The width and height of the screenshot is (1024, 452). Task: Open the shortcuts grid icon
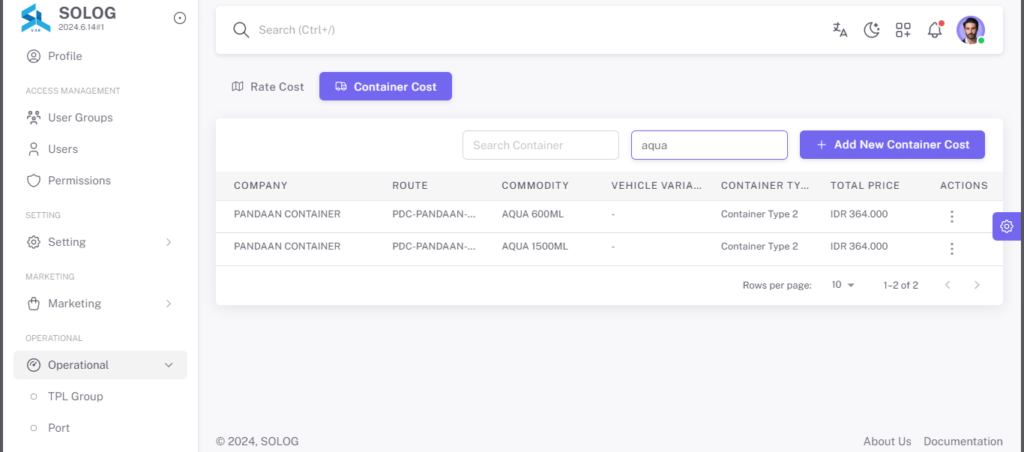[x=903, y=29]
